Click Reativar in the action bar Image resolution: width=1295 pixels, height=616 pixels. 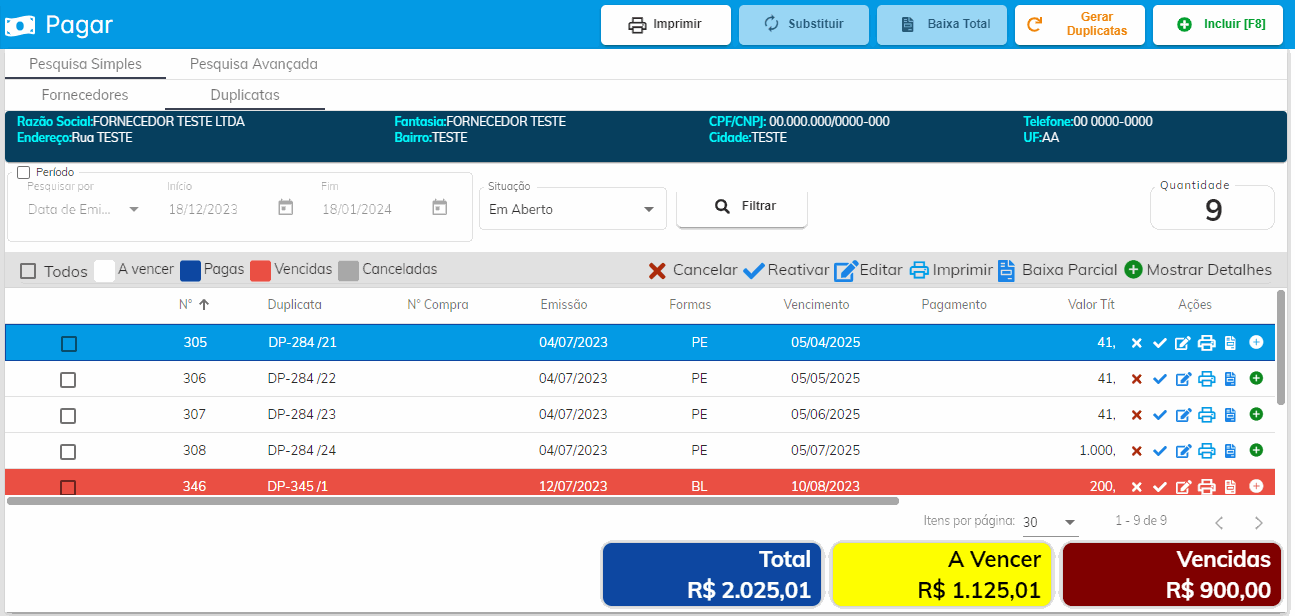click(x=787, y=270)
